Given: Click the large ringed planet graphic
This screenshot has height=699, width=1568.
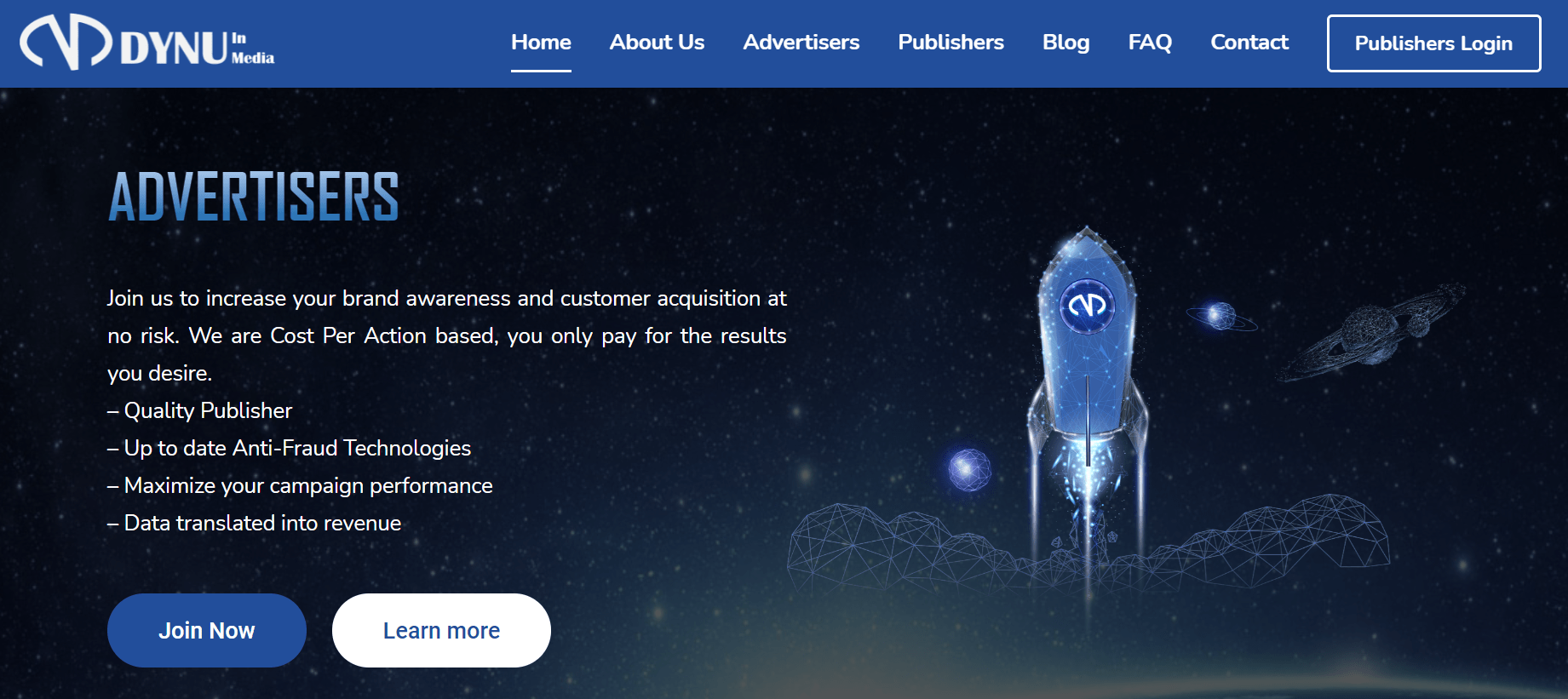Looking at the screenshot, I should coord(1371,330).
